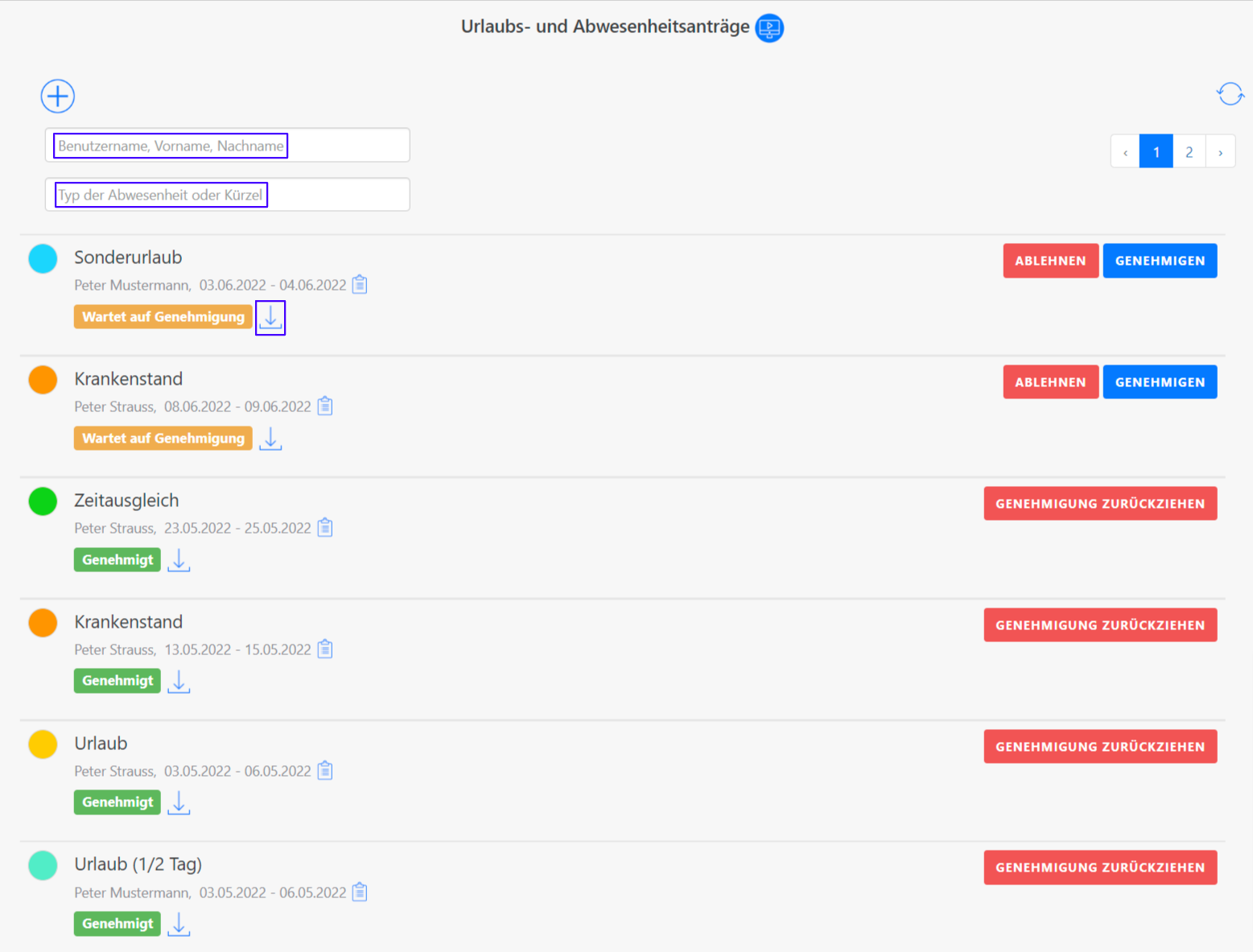Reject the Krankenstand request from 08.06.2022

point(1049,382)
